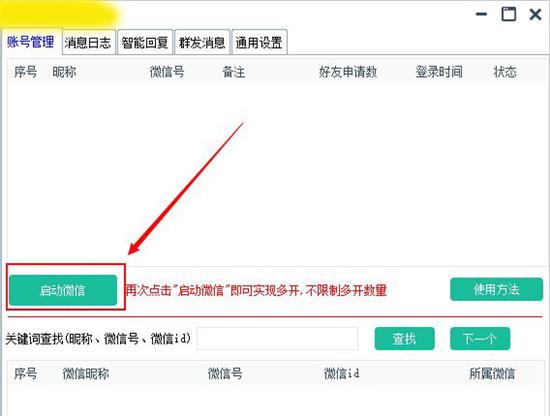550x416 pixels.
Task: Open the 使用方法 help button
Action: (496, 289)
